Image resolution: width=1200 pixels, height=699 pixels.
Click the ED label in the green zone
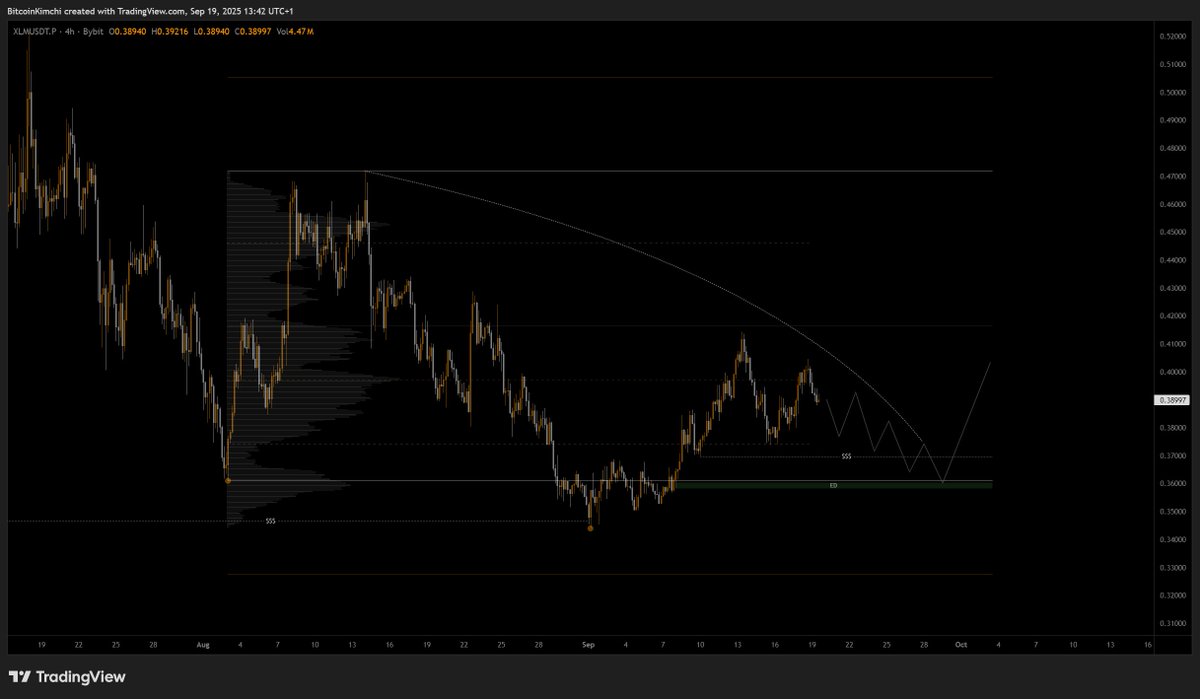(x=833, y=485)
